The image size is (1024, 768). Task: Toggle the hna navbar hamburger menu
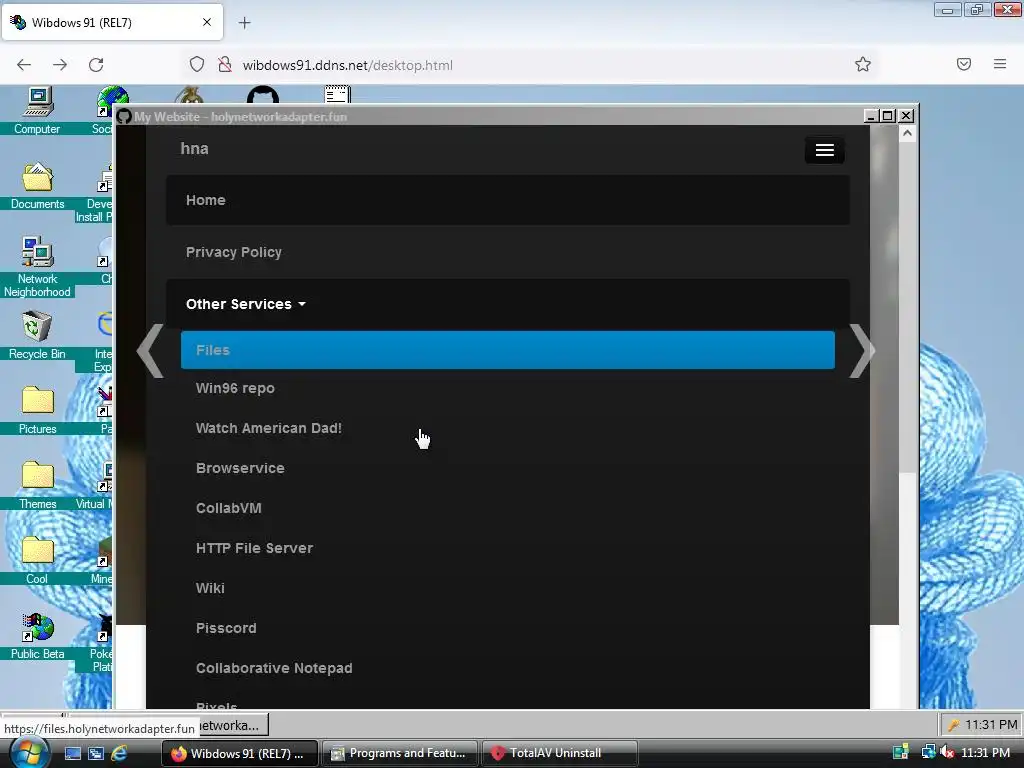tap(824, 150)
